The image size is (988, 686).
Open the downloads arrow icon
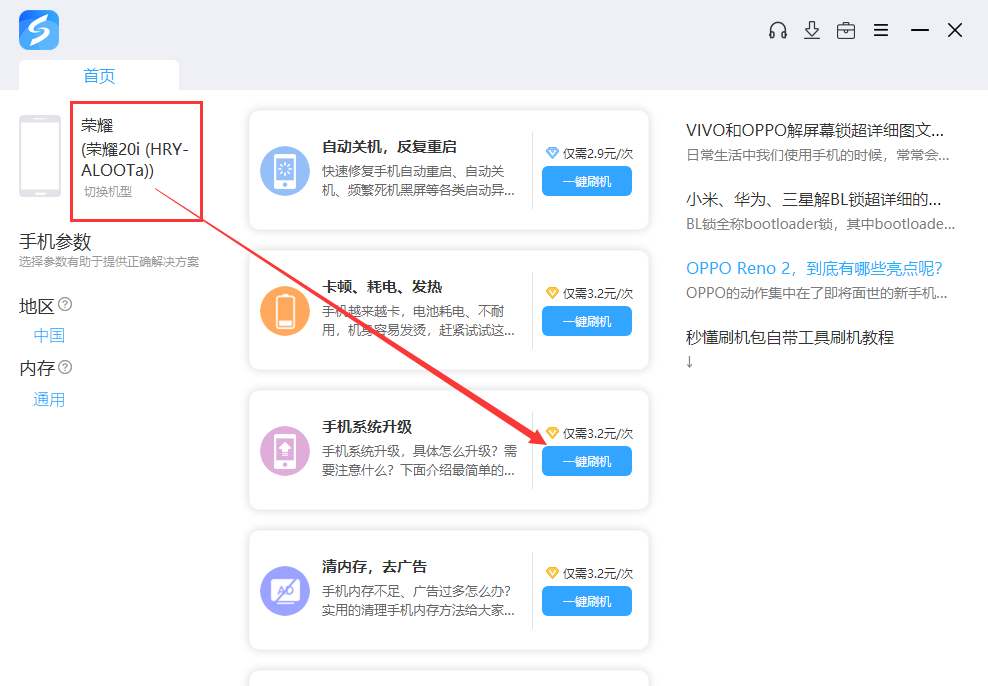(812, 30)
